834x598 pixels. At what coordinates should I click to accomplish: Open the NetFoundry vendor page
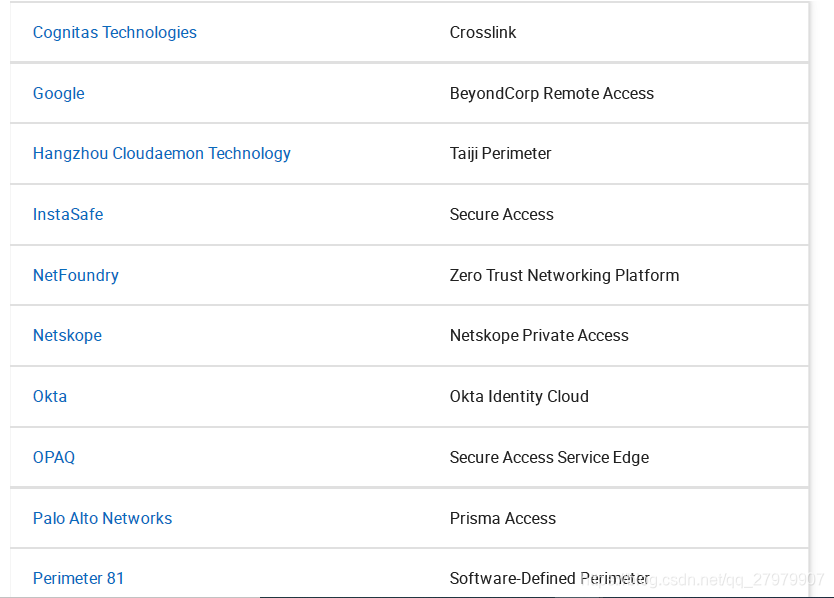(x=76, y=275)
